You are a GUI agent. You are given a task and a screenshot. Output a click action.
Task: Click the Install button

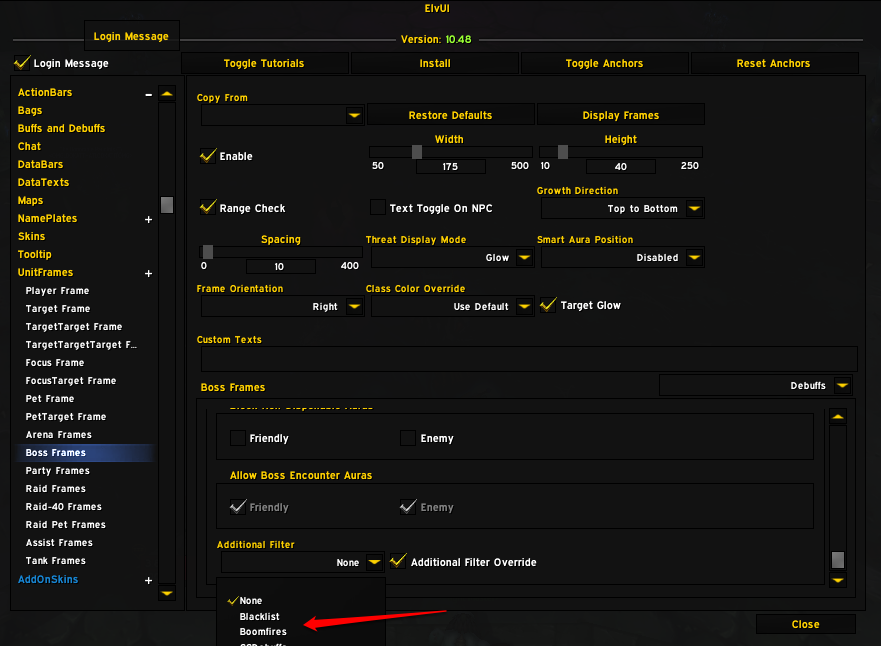click(x=435, y=63)
